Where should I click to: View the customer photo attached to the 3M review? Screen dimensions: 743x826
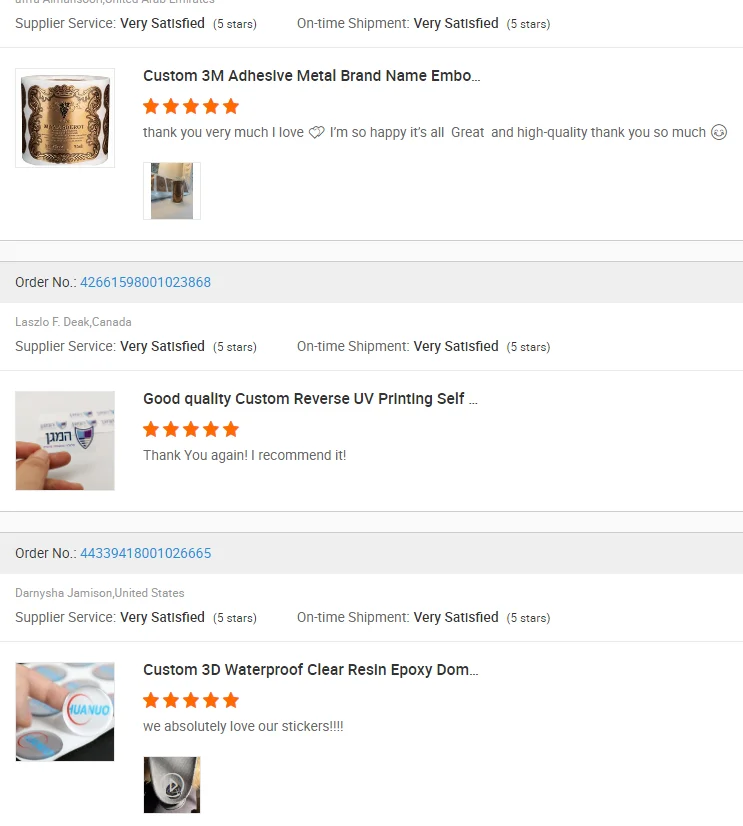pyautogui.click(x=172, y=191)
